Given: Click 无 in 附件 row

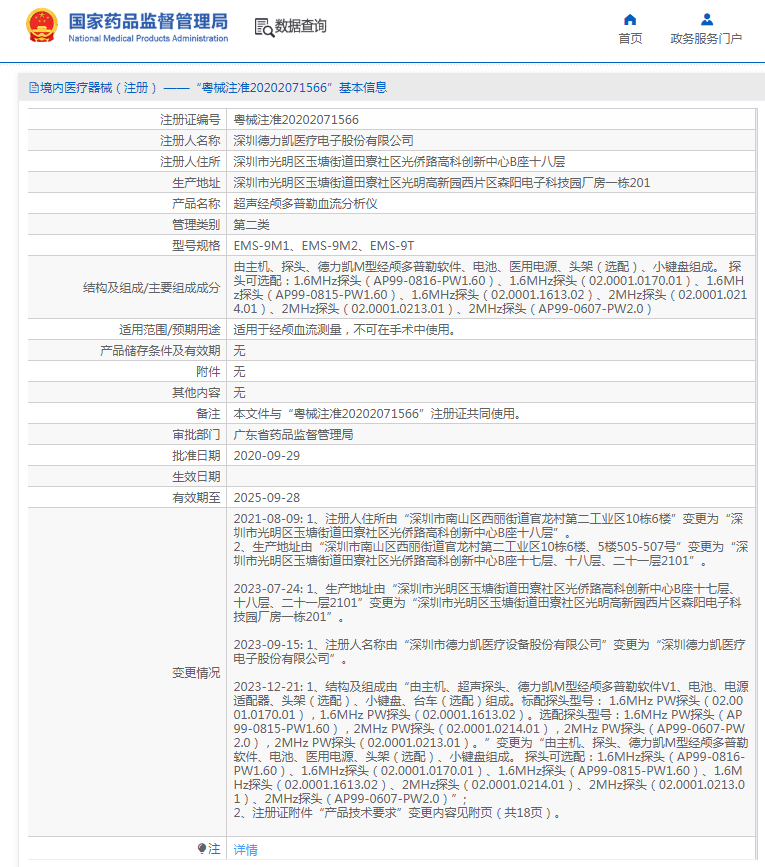Looking at the screenshot, I should click(239, 372).
